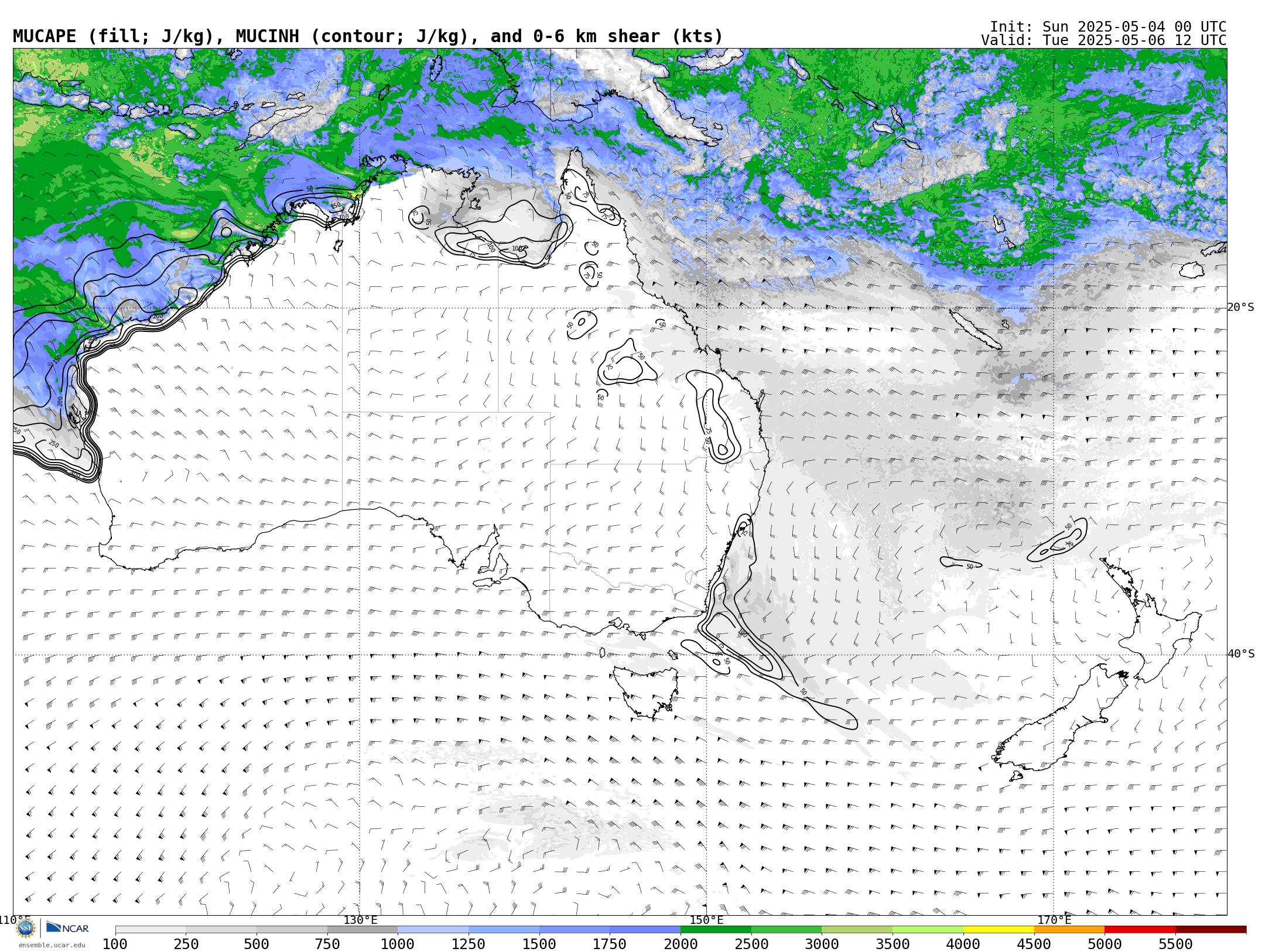Pick the yellow 4000 to 4500 swatch

click(x=999, y=930)
